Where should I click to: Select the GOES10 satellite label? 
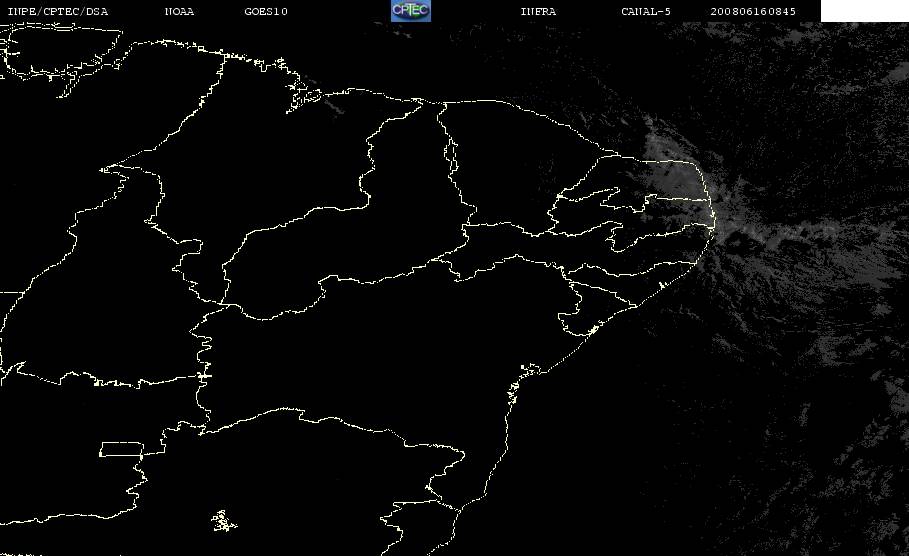[266, 12]
